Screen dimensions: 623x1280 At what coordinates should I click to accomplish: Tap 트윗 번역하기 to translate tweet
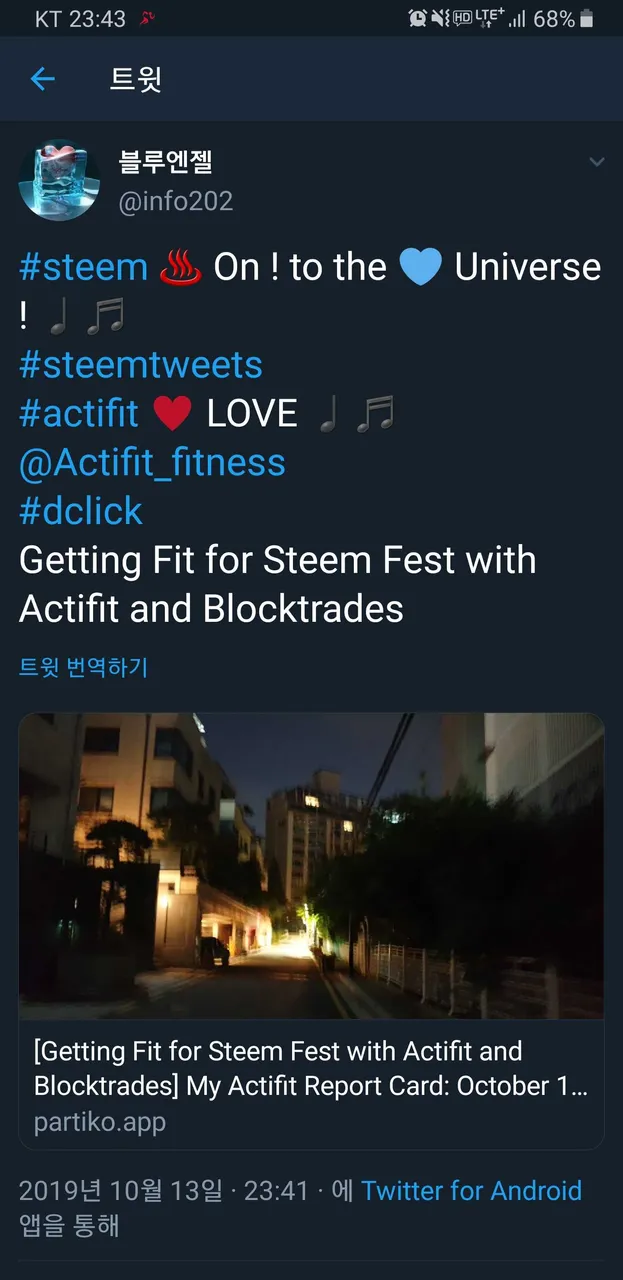point(83,667)
